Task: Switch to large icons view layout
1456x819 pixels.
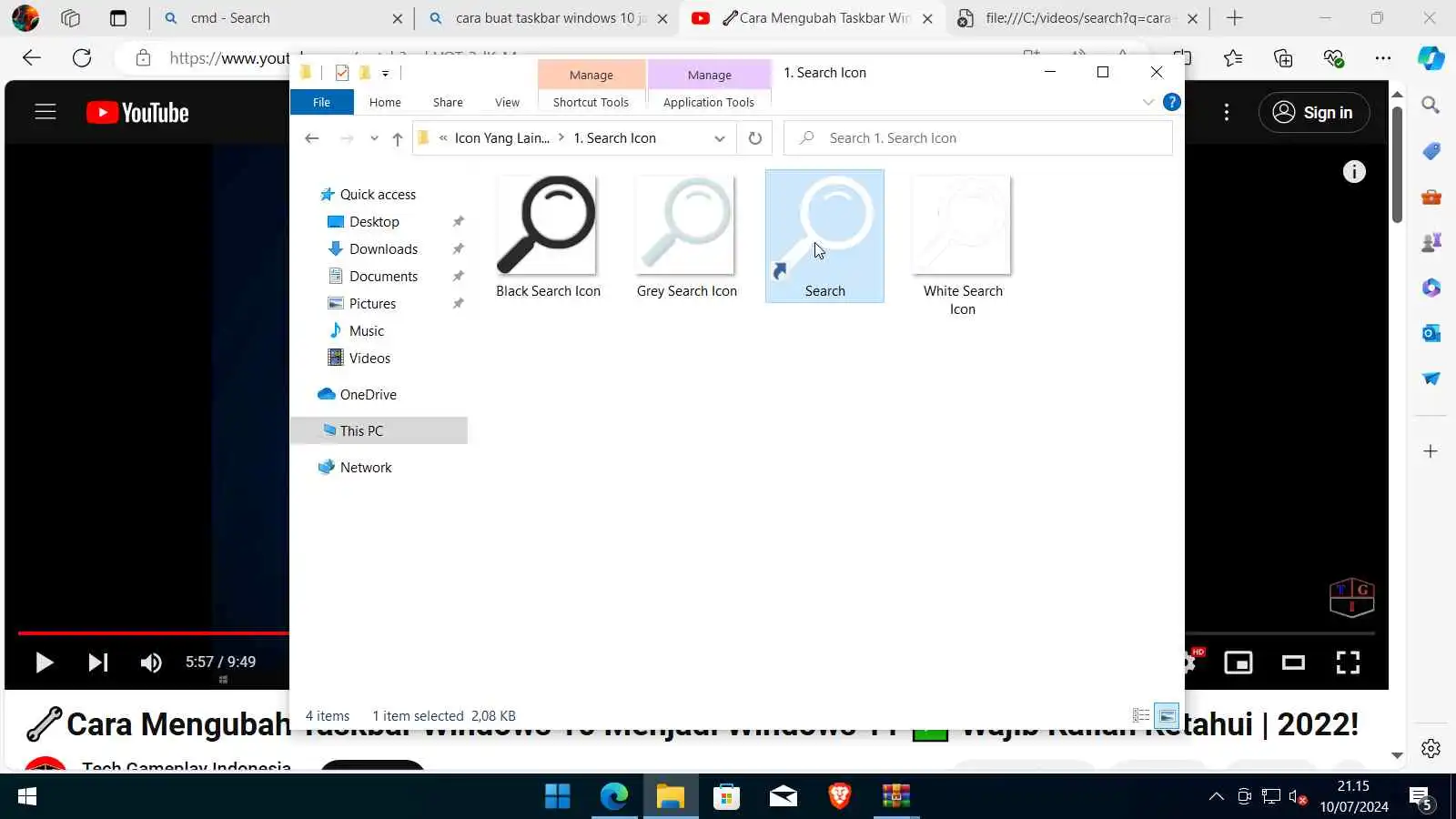Action: click(x=1167, y=716)
